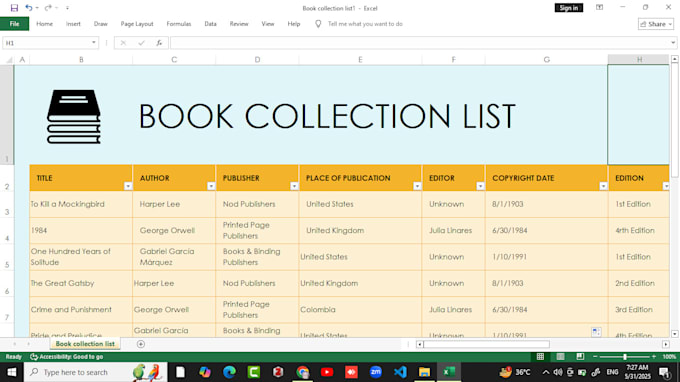This screenshot has height=382, width=680.
Task: Click the Accessibility: Good to go status
Action: click(66, 357)
